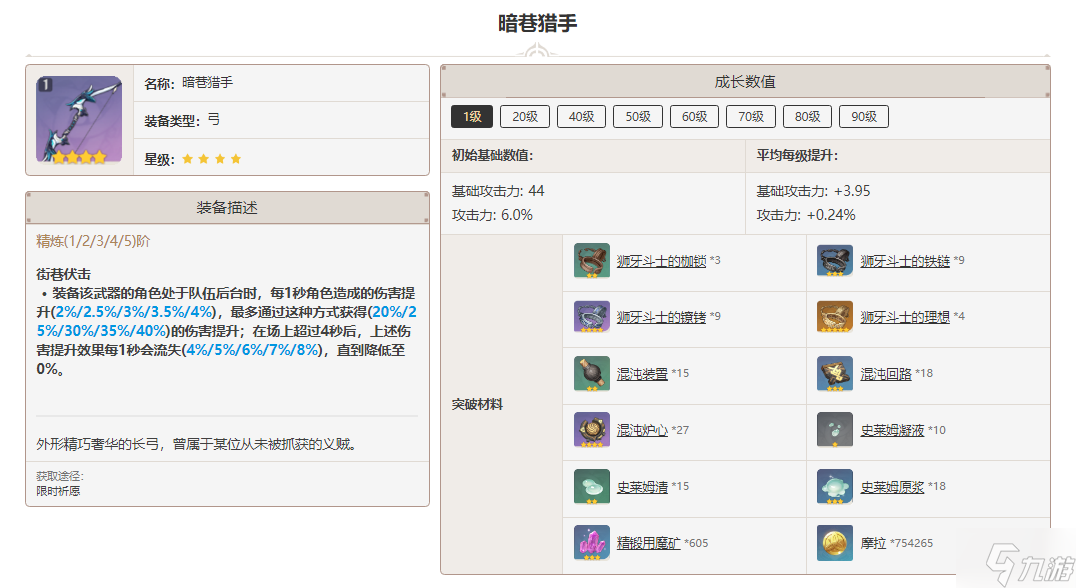Open the 混沌装置 link
Image resolution: width=1076 pixels, height=588 pixels.
pos(642,374)
